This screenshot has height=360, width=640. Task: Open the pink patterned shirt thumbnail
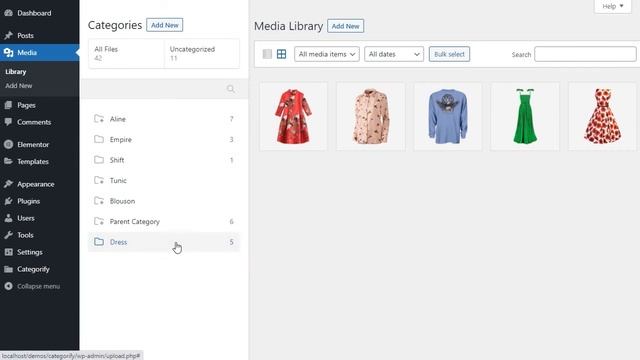[371, 116]
